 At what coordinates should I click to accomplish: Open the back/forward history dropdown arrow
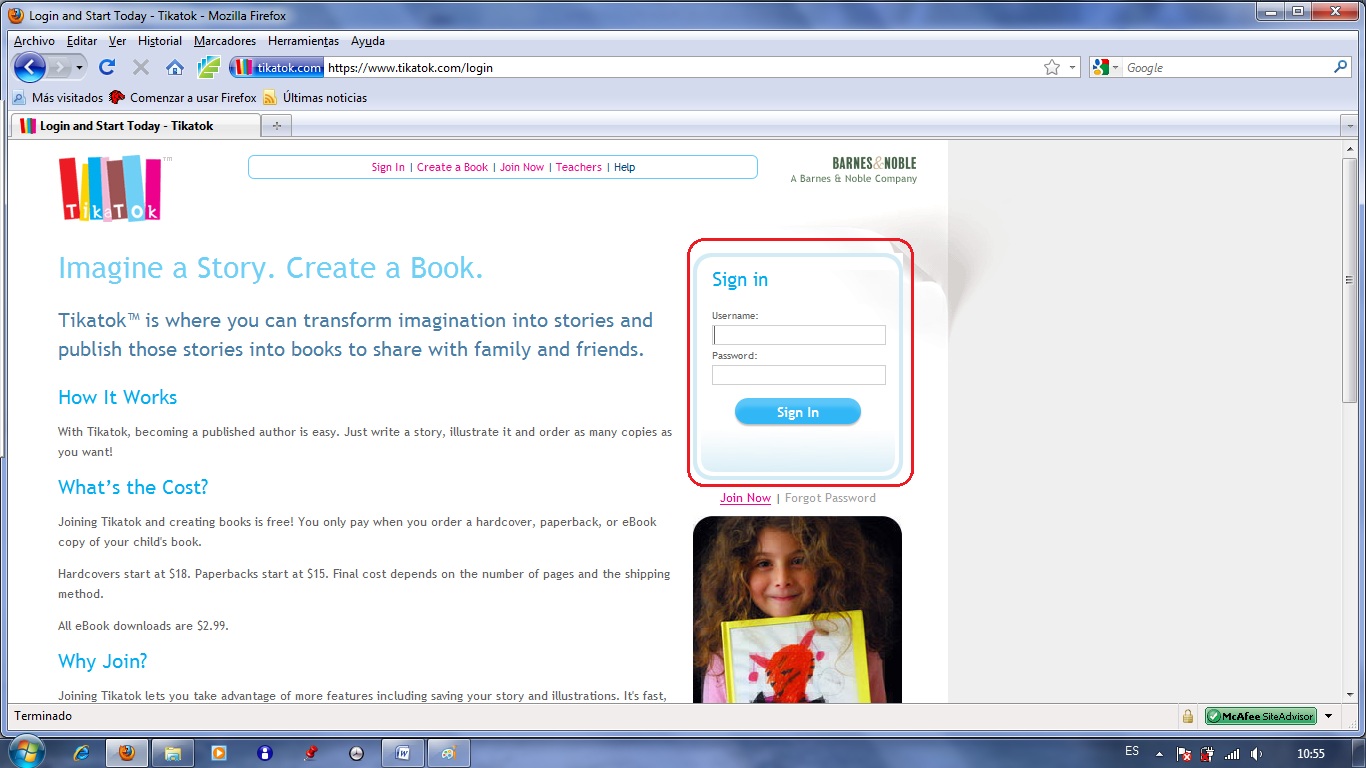coord(79,68)
